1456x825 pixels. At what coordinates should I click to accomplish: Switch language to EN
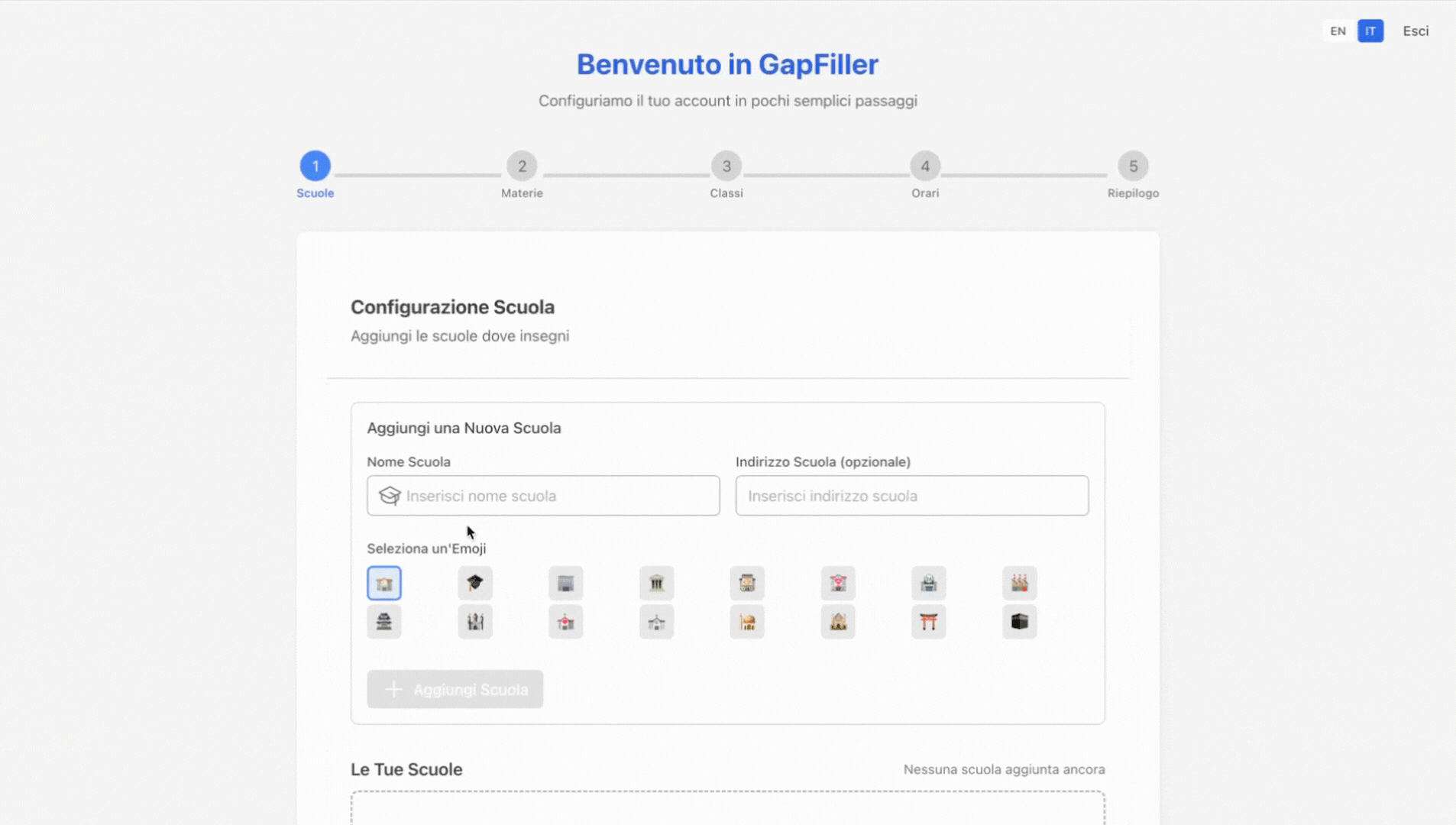tap(1338, 31)
